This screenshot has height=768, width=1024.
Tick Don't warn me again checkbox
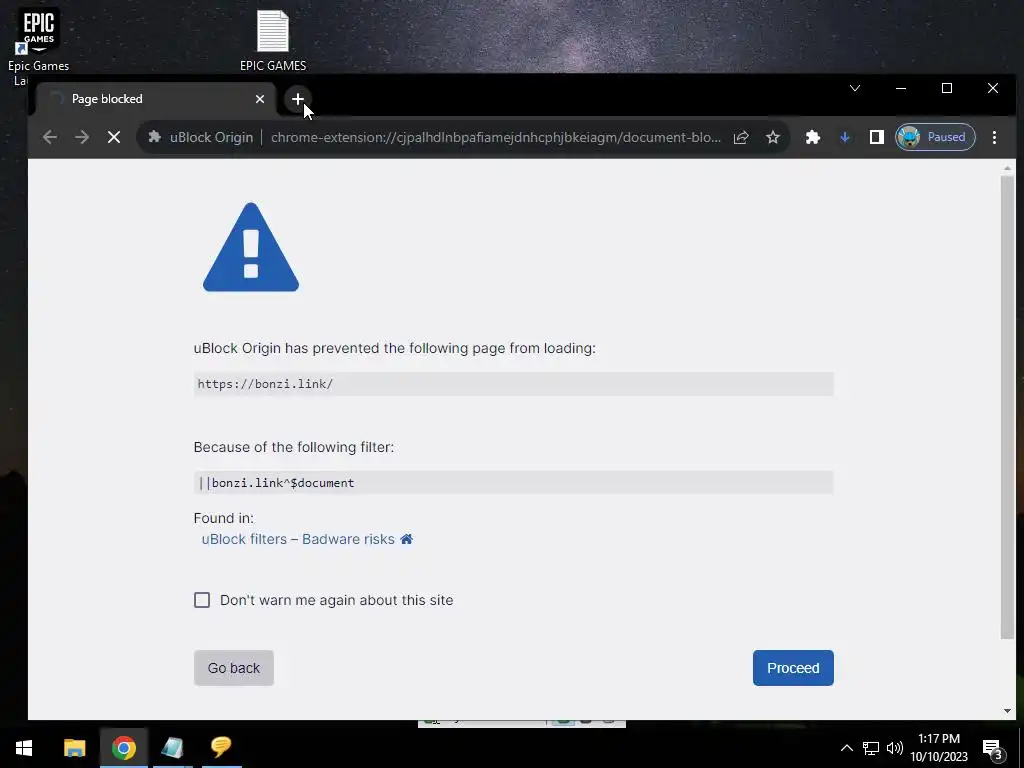click(x=202, y=600)
